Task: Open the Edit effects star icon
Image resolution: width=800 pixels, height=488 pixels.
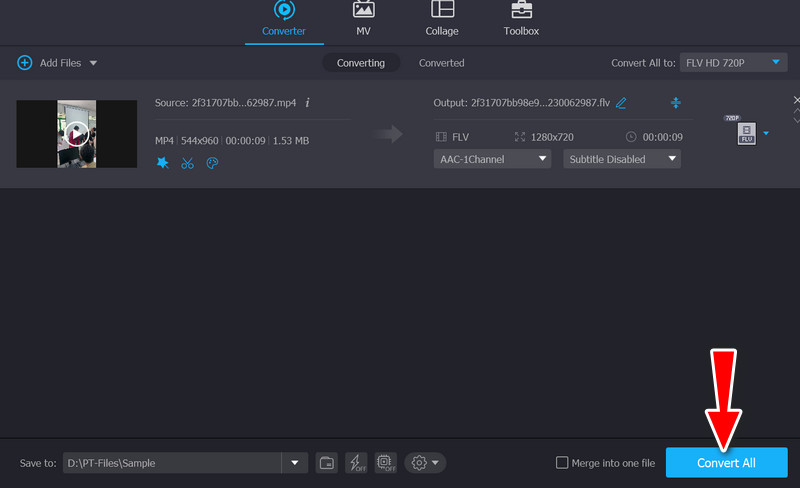Action: [x=162, y=164]
